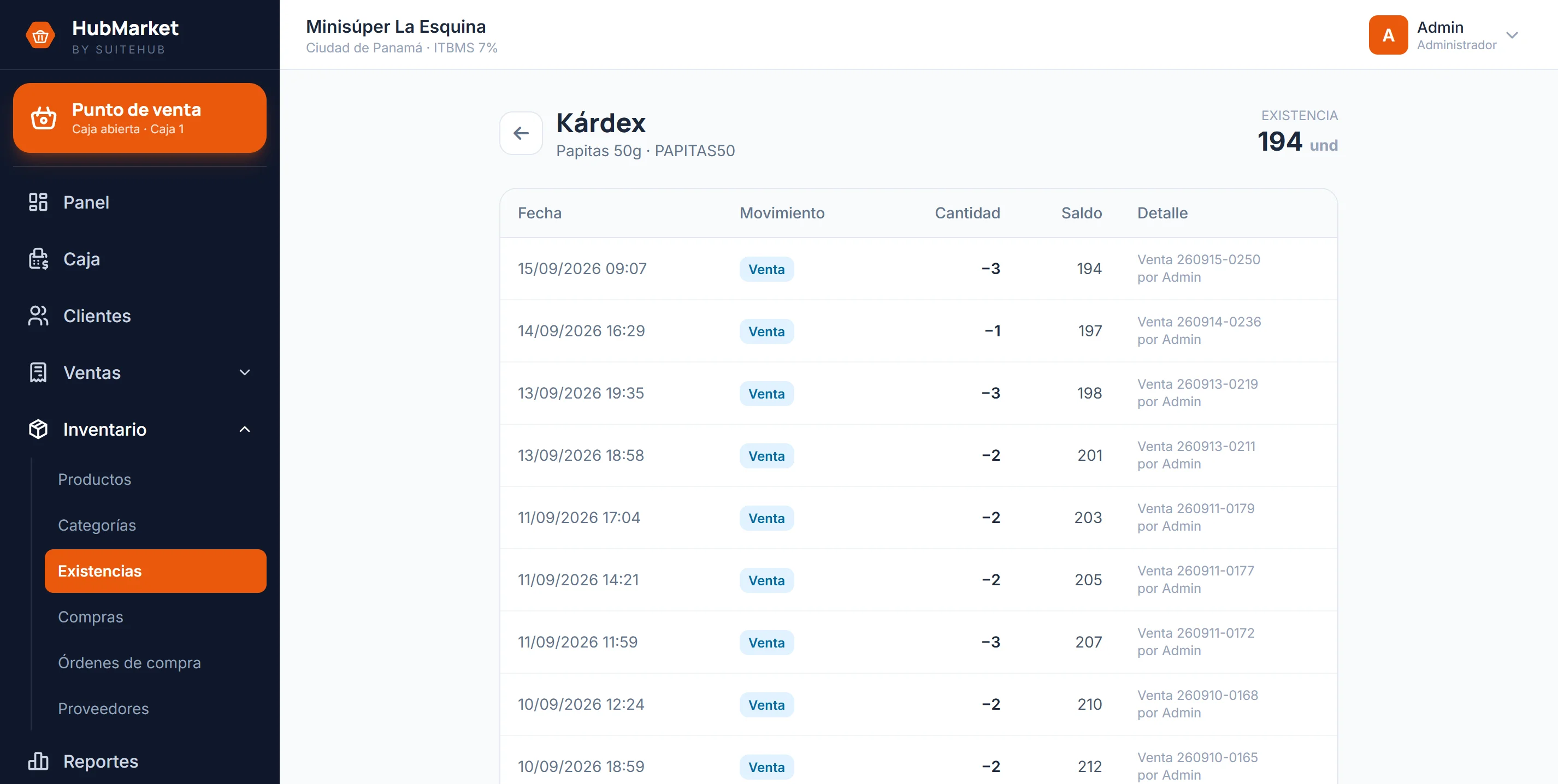1558x784 pixels.
Task: Click detail Venta 260914-0236
Action: click(1199, 322)
